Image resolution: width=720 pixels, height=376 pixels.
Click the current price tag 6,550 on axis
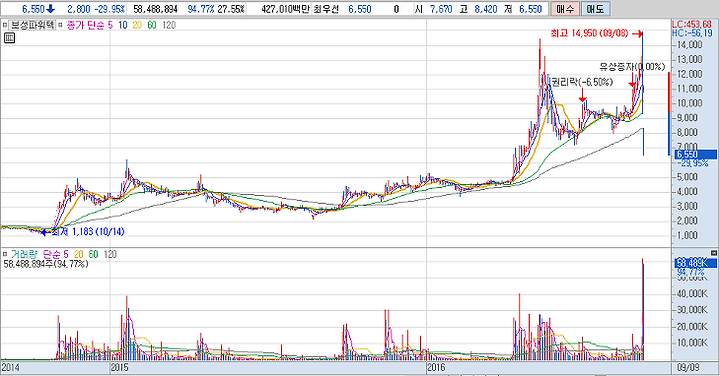pyautogui.click(x=695, y=155)
